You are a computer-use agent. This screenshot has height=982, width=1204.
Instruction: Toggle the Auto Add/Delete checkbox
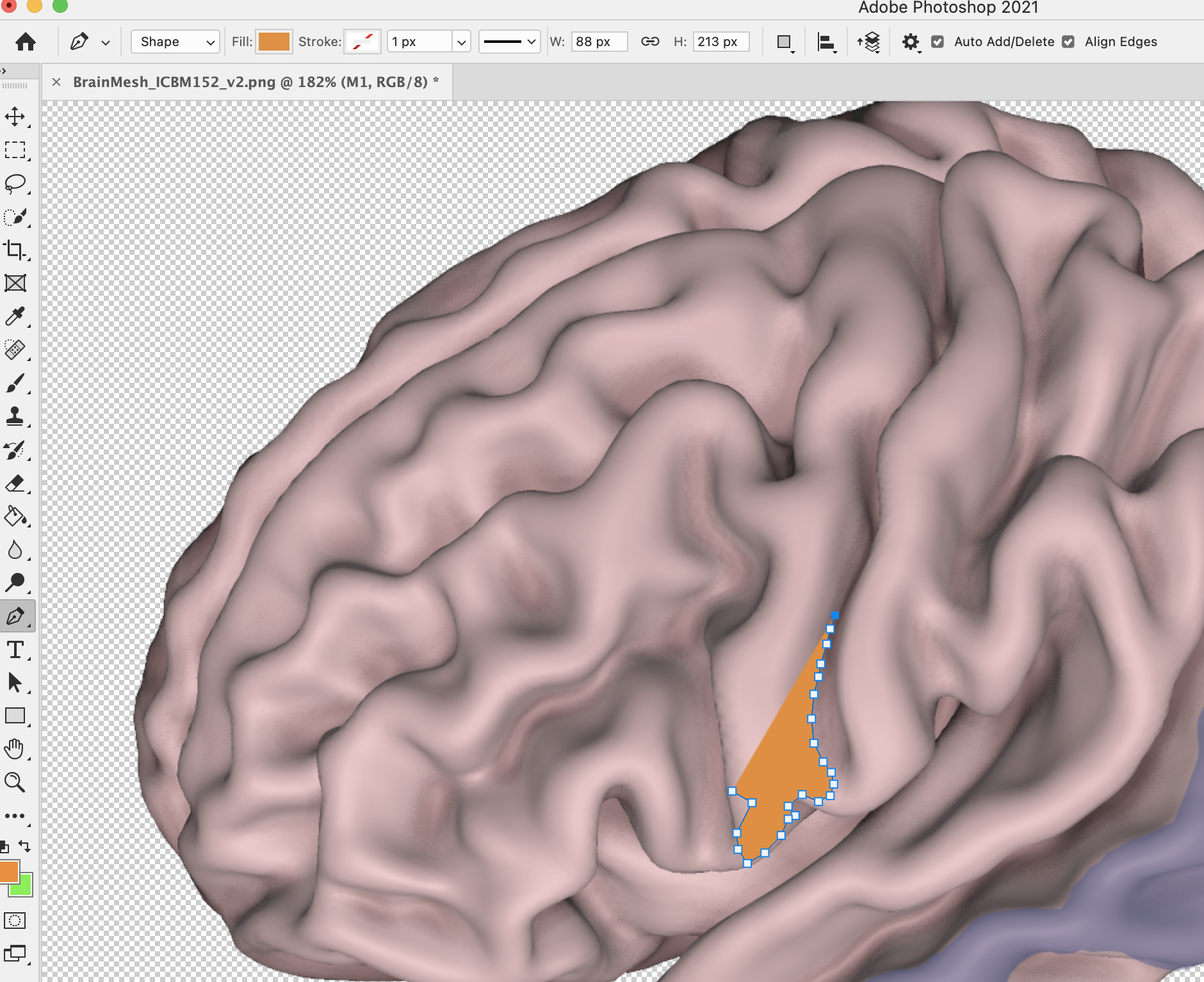(x=938, y=42)
